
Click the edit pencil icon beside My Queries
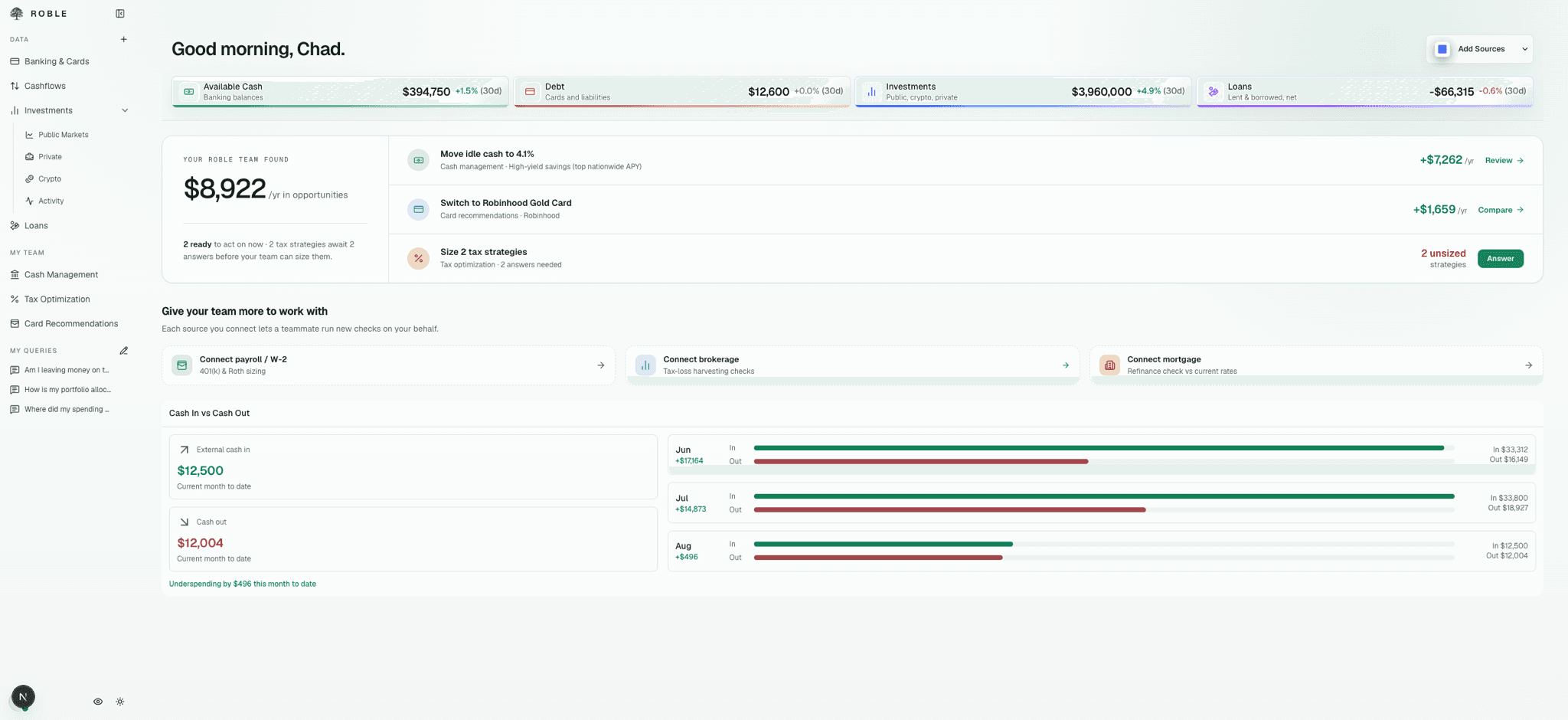pos(124,351)
